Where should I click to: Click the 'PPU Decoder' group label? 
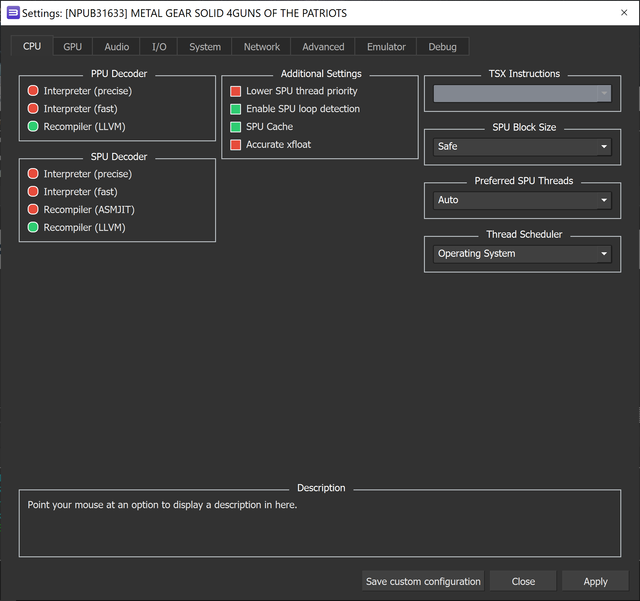[119, 74]
